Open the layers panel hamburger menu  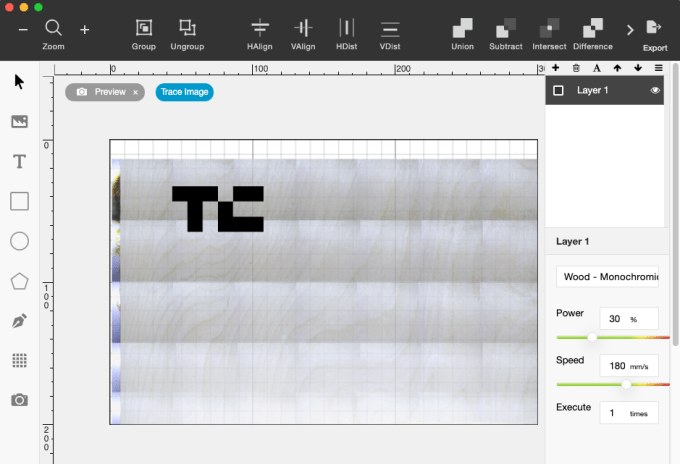pos(659,68)
